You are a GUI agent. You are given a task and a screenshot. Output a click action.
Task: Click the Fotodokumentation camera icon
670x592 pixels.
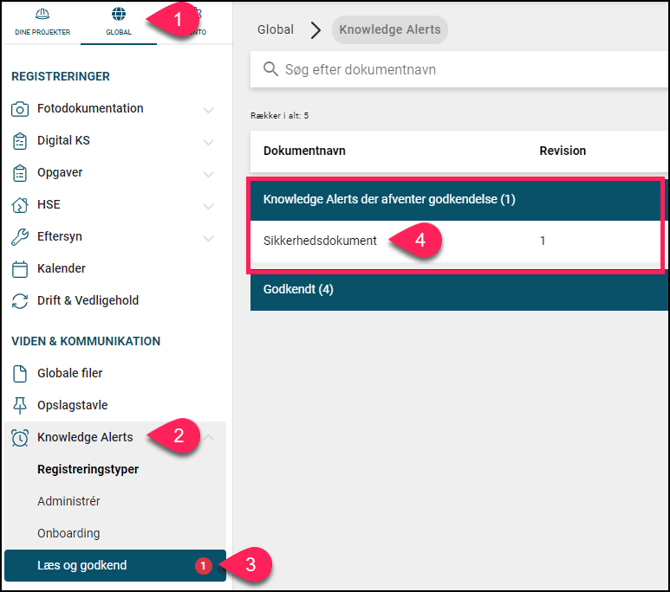pos(19,109)
